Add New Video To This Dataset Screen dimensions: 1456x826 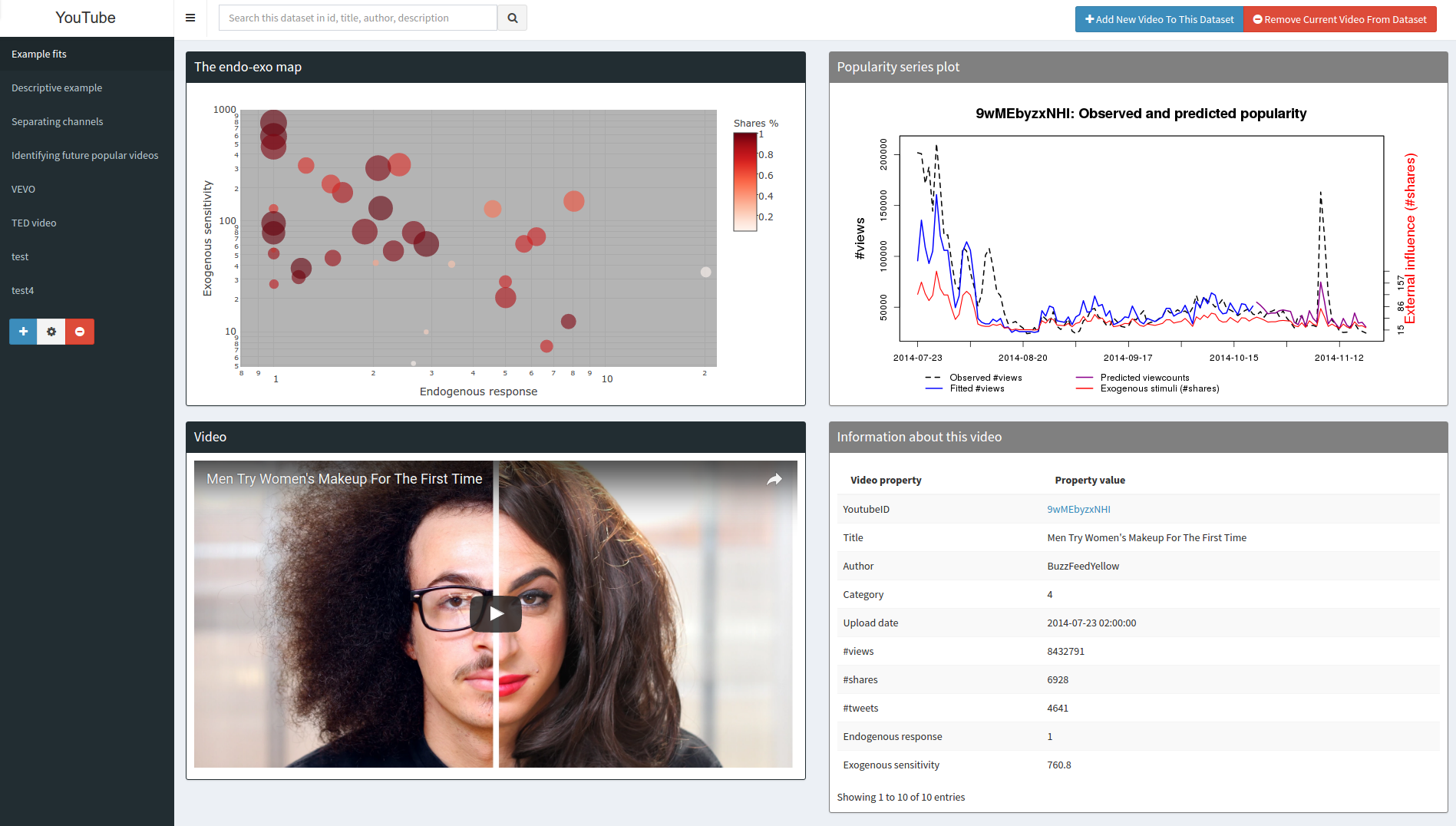click(1159, 19)
